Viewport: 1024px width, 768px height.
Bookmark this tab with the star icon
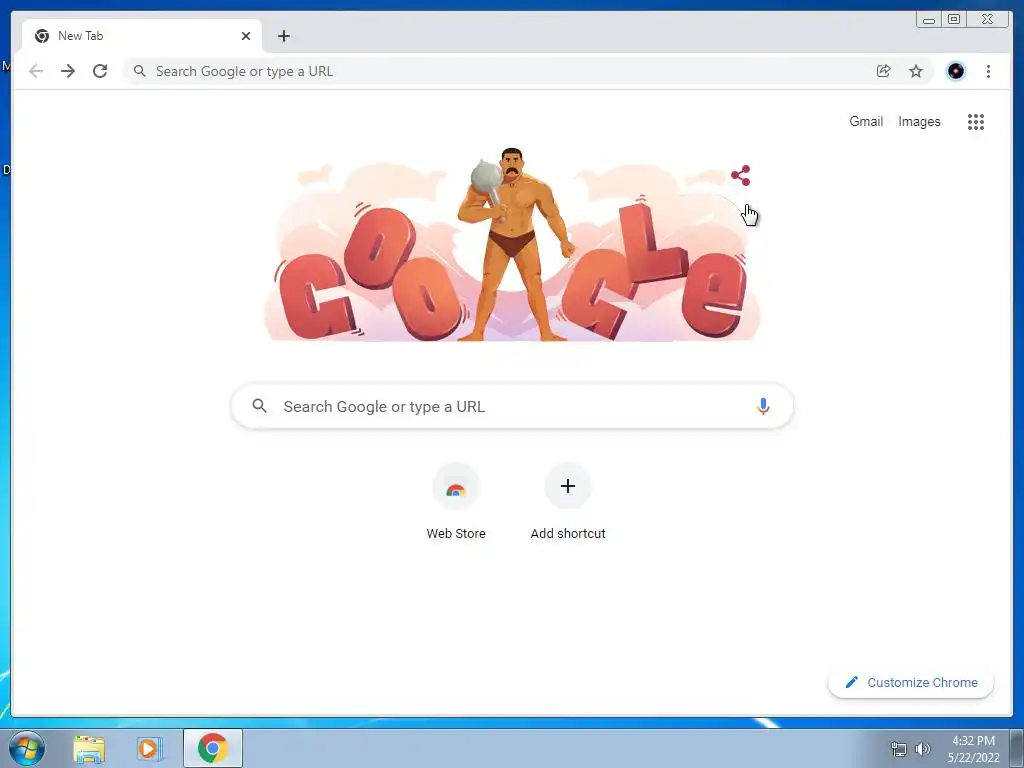[x=916, y=71]
